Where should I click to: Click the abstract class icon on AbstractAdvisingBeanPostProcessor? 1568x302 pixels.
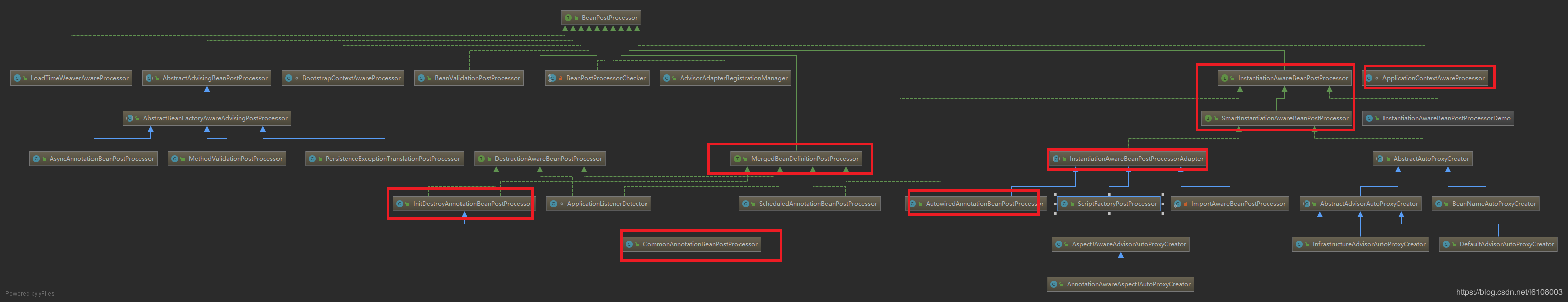click(149, 78)
